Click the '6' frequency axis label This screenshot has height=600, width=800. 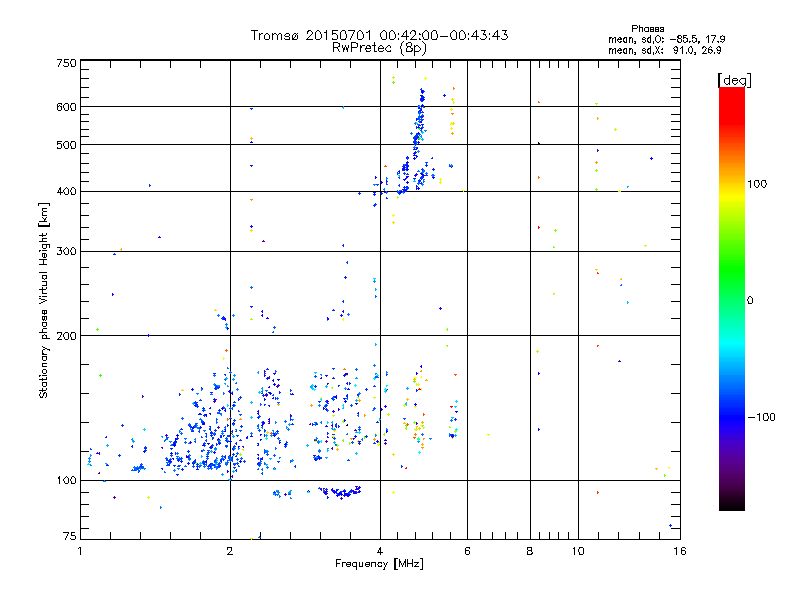click(x=467, y=551)
